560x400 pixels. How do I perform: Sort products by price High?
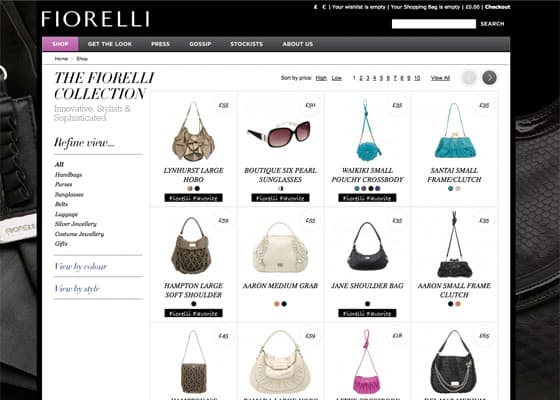[321, 78]
